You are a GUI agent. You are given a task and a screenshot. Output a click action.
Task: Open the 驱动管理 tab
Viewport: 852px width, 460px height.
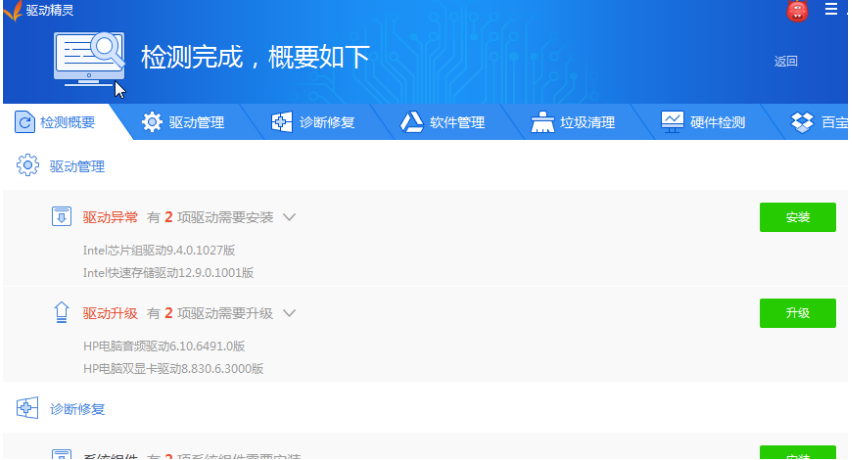pyautogui.click(x=183, y=123)
